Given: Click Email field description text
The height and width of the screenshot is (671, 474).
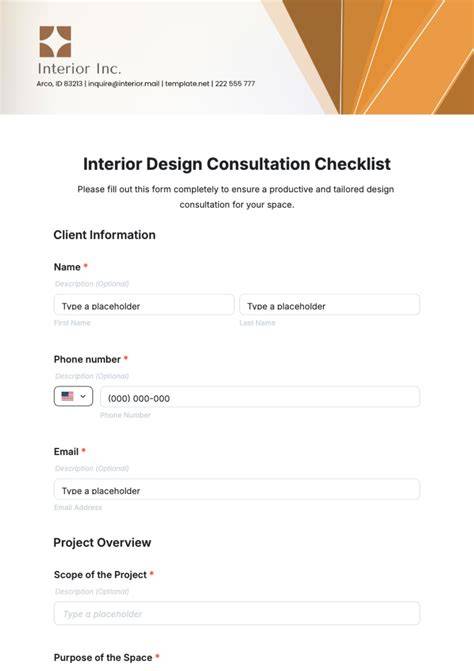Looking at the screenshot, I should pos(92,469).
